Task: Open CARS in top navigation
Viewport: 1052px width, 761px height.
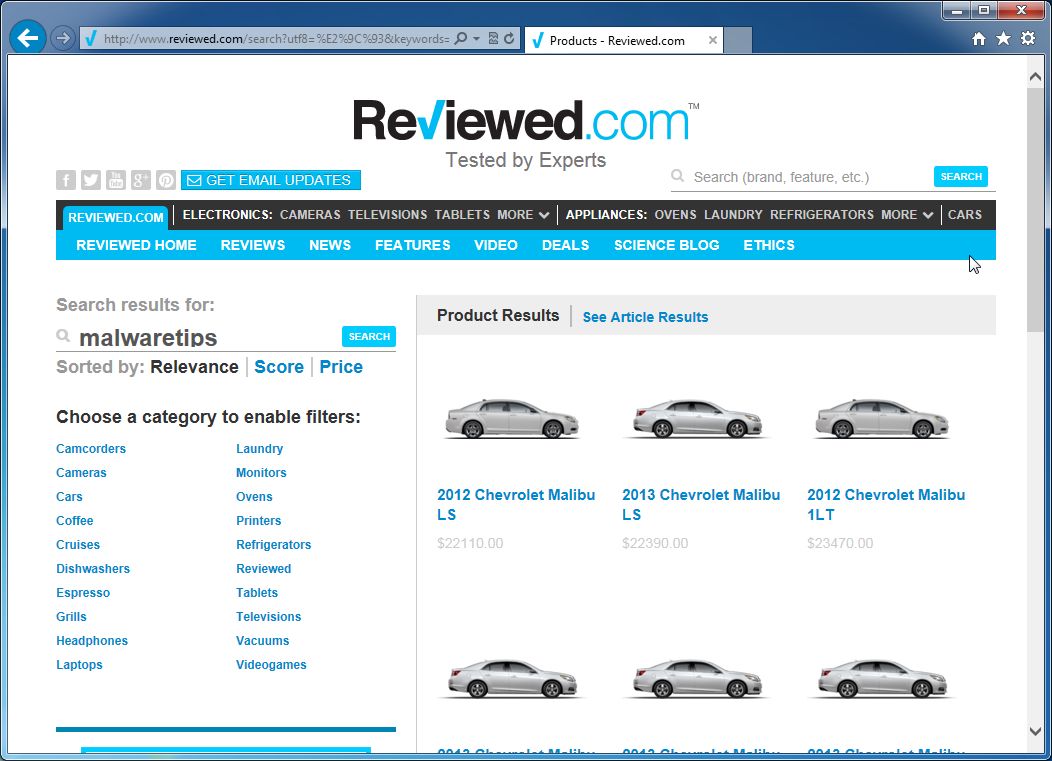Action: click(x=965, y=215)
